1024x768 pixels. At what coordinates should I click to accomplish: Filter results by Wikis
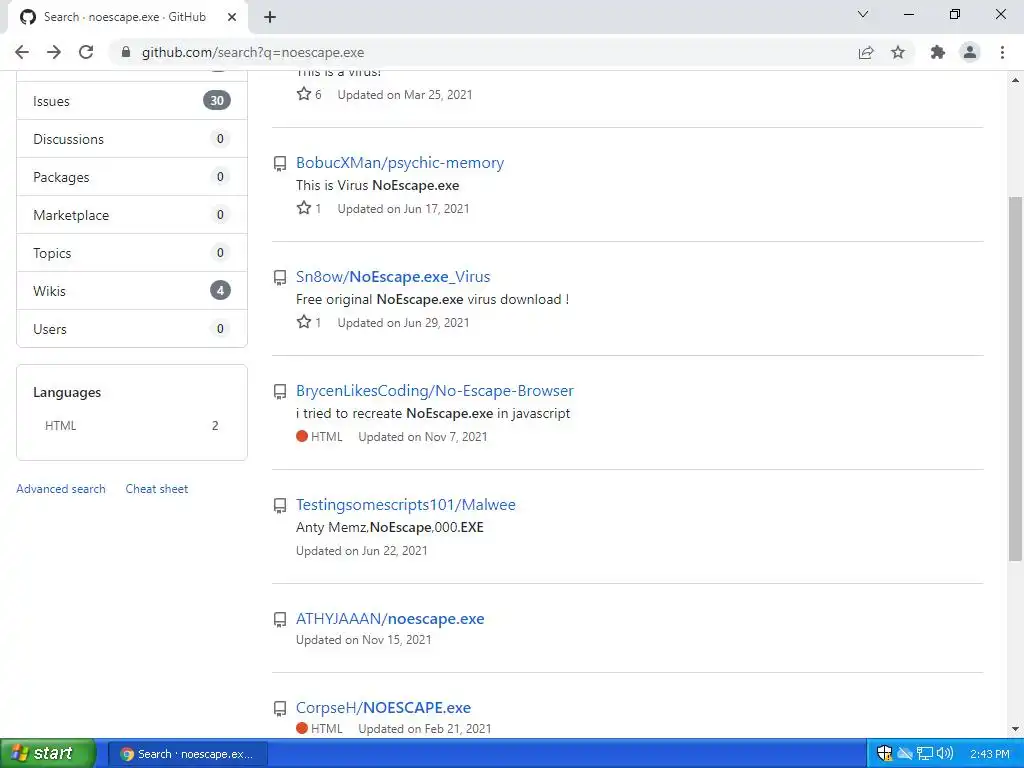pyautogui.click(x=132, y=291)
